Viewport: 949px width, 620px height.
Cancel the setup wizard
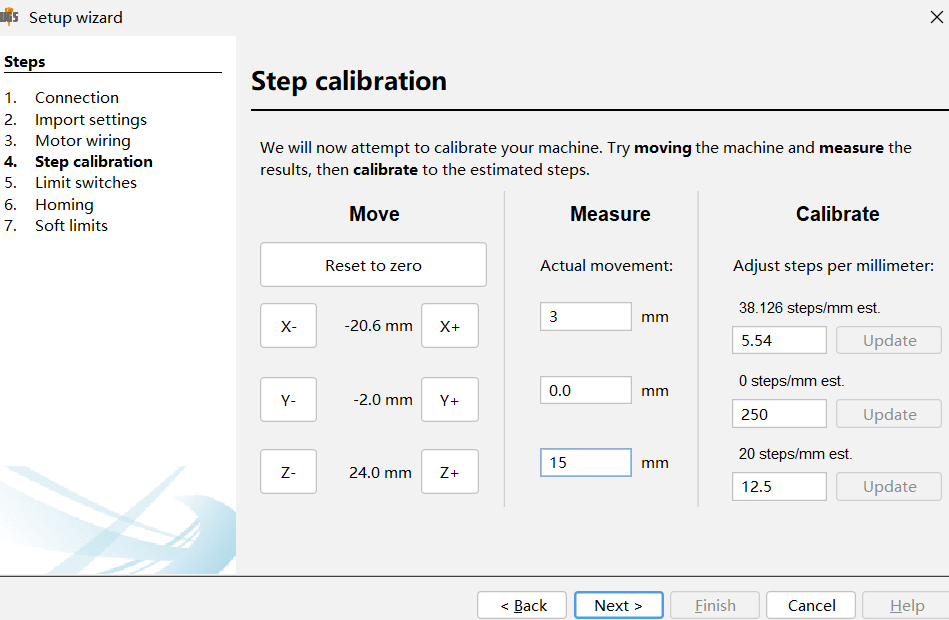(x=811, y=605)
